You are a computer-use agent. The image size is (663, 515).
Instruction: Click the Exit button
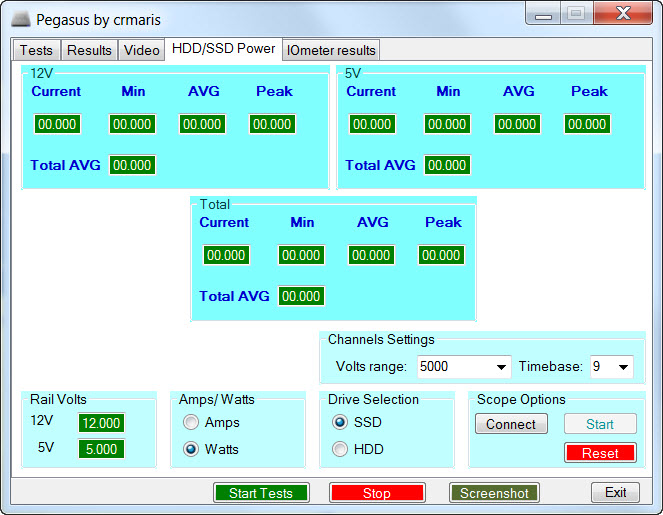(615, 493)
